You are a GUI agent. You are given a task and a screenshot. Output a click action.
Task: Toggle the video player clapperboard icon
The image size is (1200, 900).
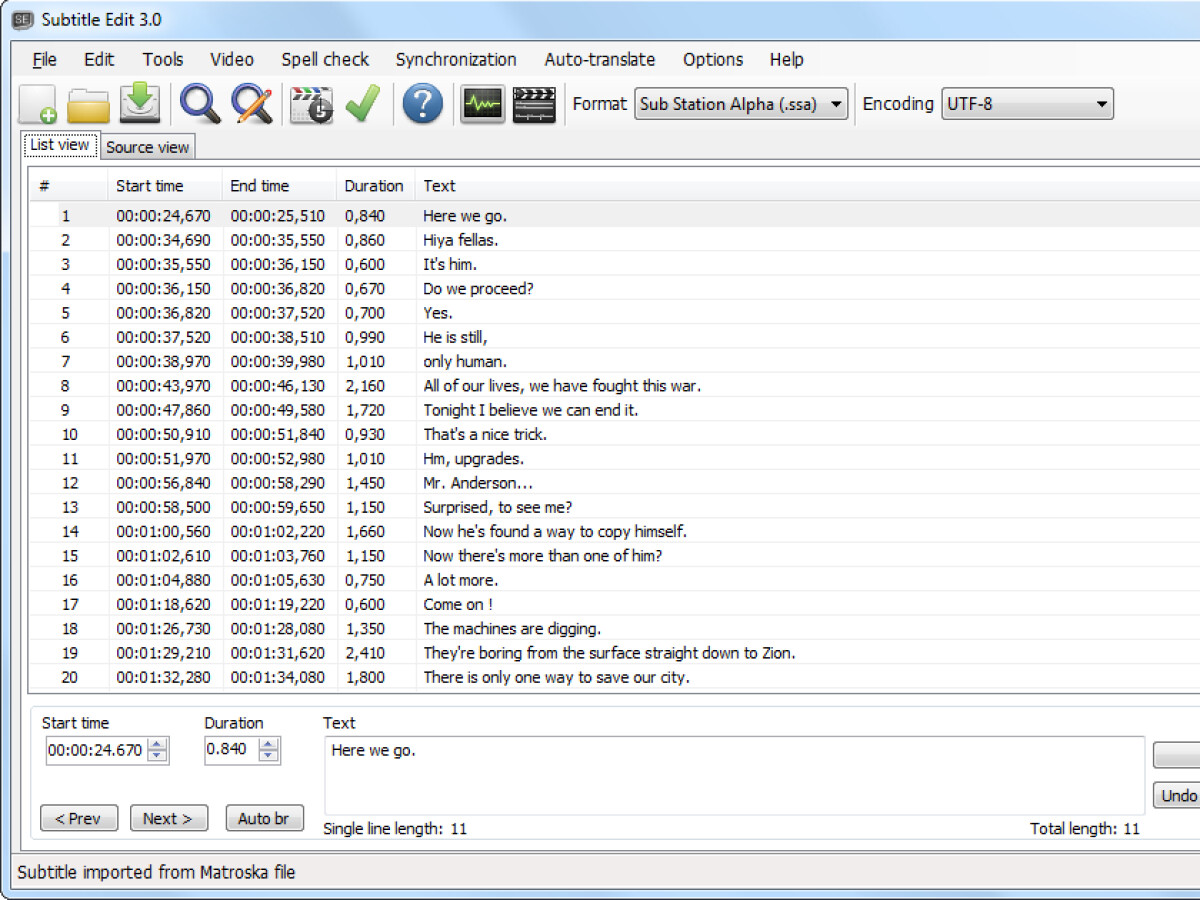point(534,104)
